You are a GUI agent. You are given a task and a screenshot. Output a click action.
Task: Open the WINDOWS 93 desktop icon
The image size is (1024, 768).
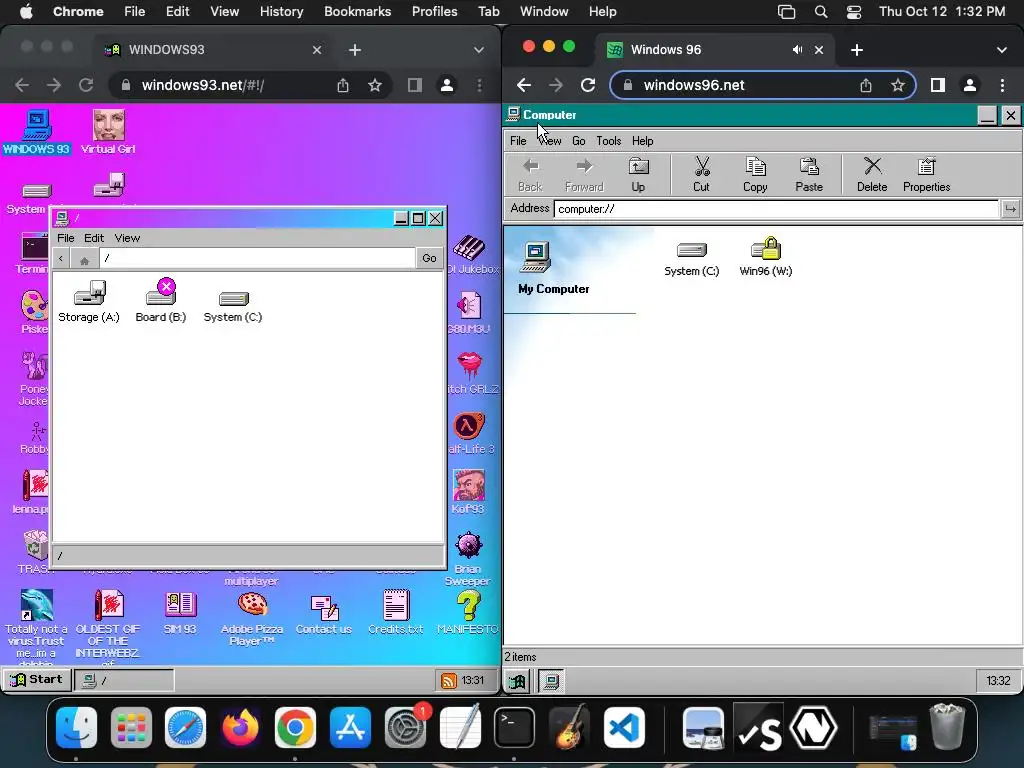coord(37,131)
